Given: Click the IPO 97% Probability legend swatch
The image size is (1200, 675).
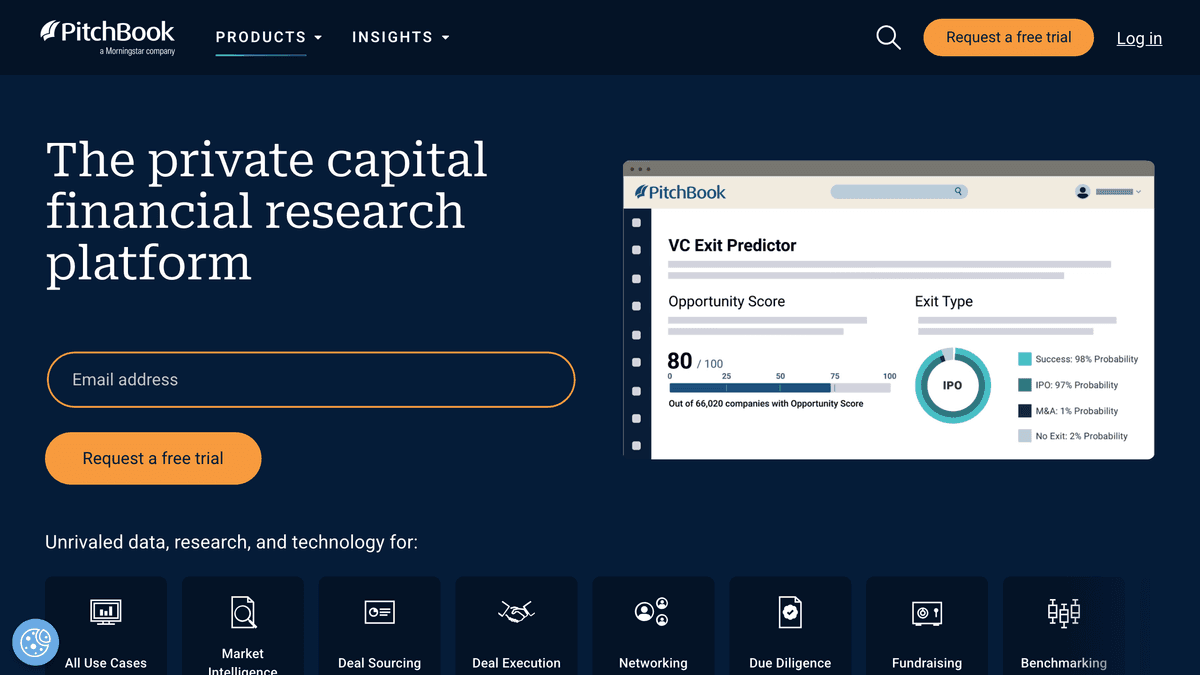Looking at the screenshot, I should (x=1025, y=385).
